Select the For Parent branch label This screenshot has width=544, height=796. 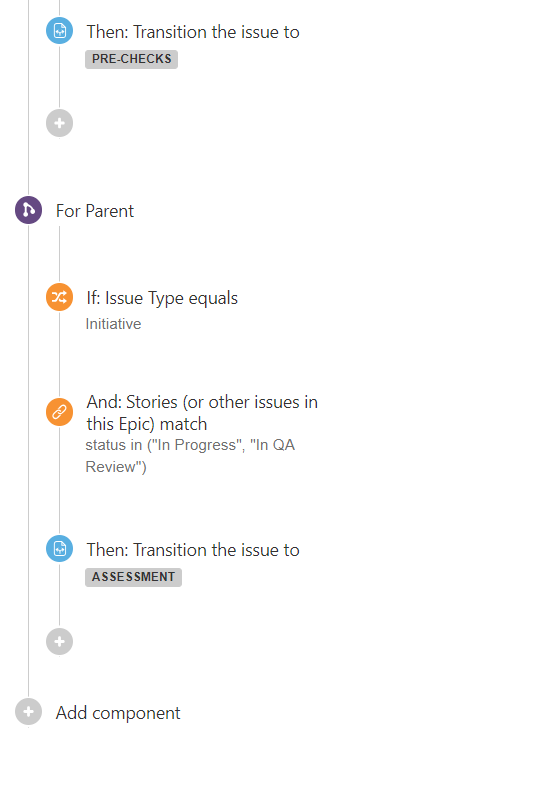click(x=95, y=211)
